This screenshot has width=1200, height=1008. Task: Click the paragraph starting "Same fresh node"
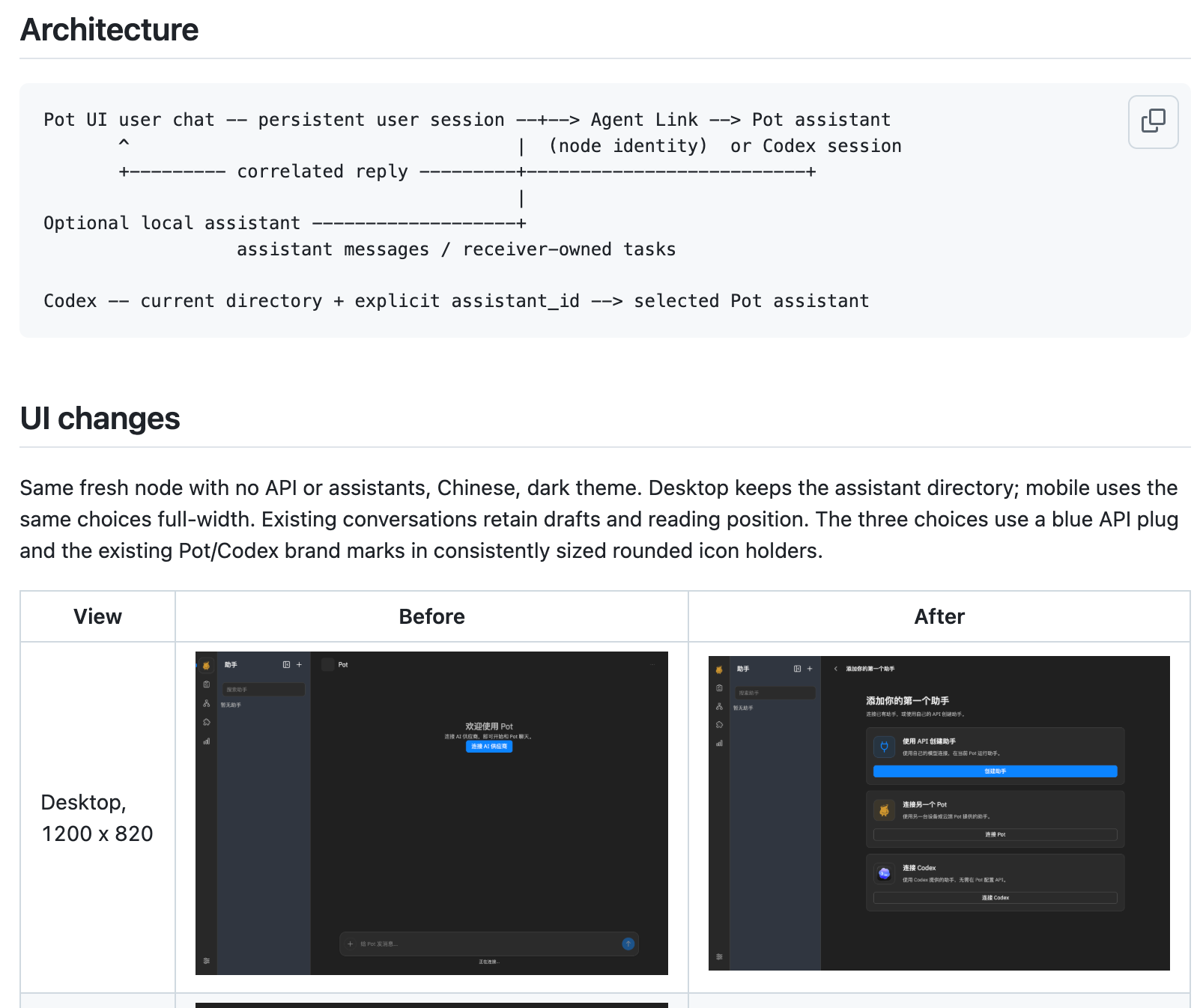599,519
